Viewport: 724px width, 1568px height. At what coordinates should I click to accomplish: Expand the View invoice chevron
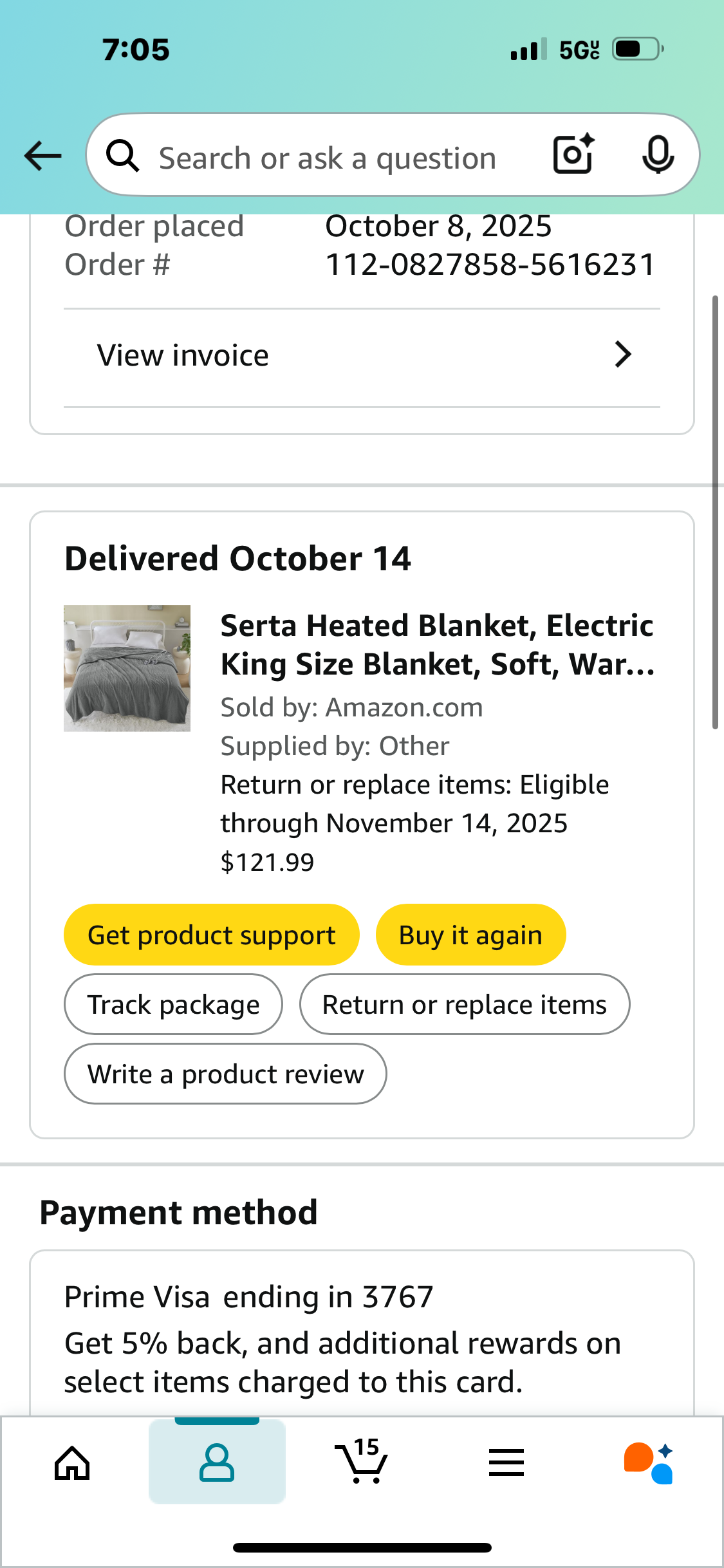[x=622, y=355]
